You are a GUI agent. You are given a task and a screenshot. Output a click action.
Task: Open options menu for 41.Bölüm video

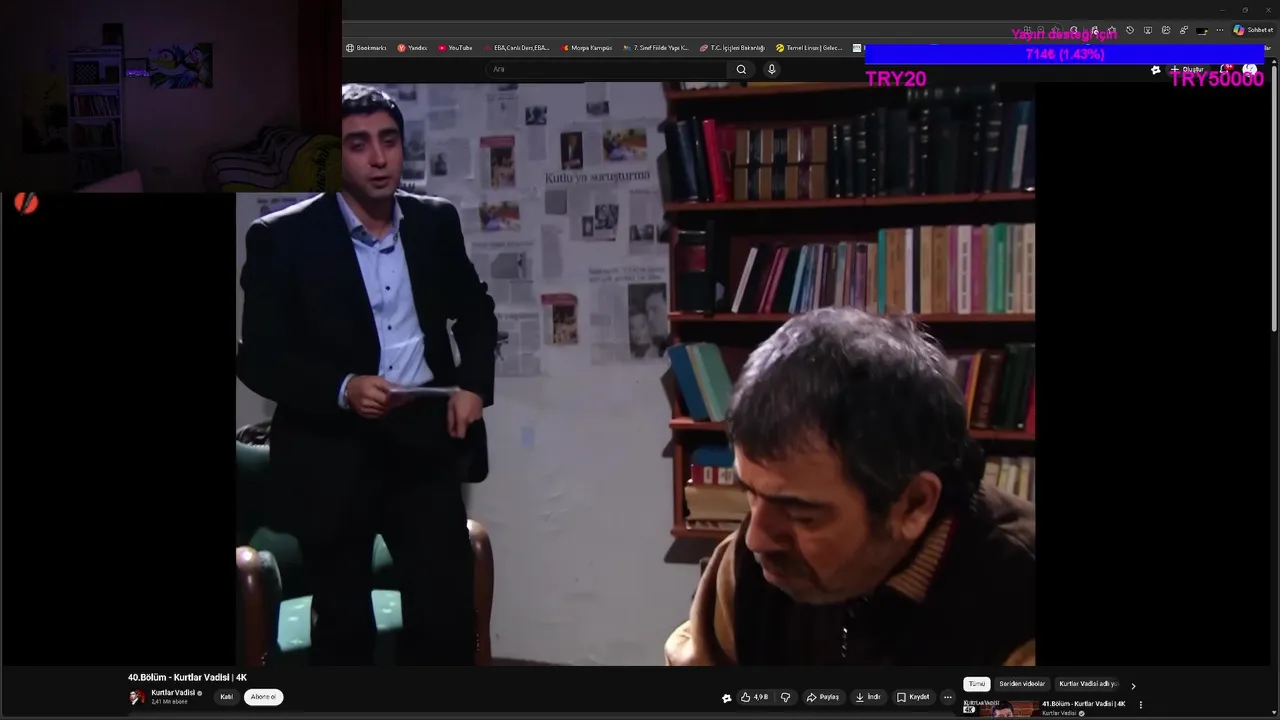[1141, 705]
